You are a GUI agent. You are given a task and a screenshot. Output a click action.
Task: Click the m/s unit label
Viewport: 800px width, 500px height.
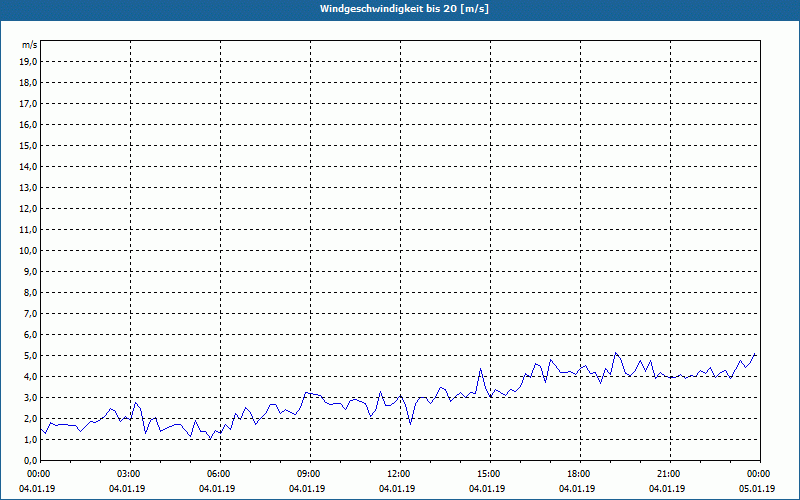pyautogui.click(x=30, y=45)
